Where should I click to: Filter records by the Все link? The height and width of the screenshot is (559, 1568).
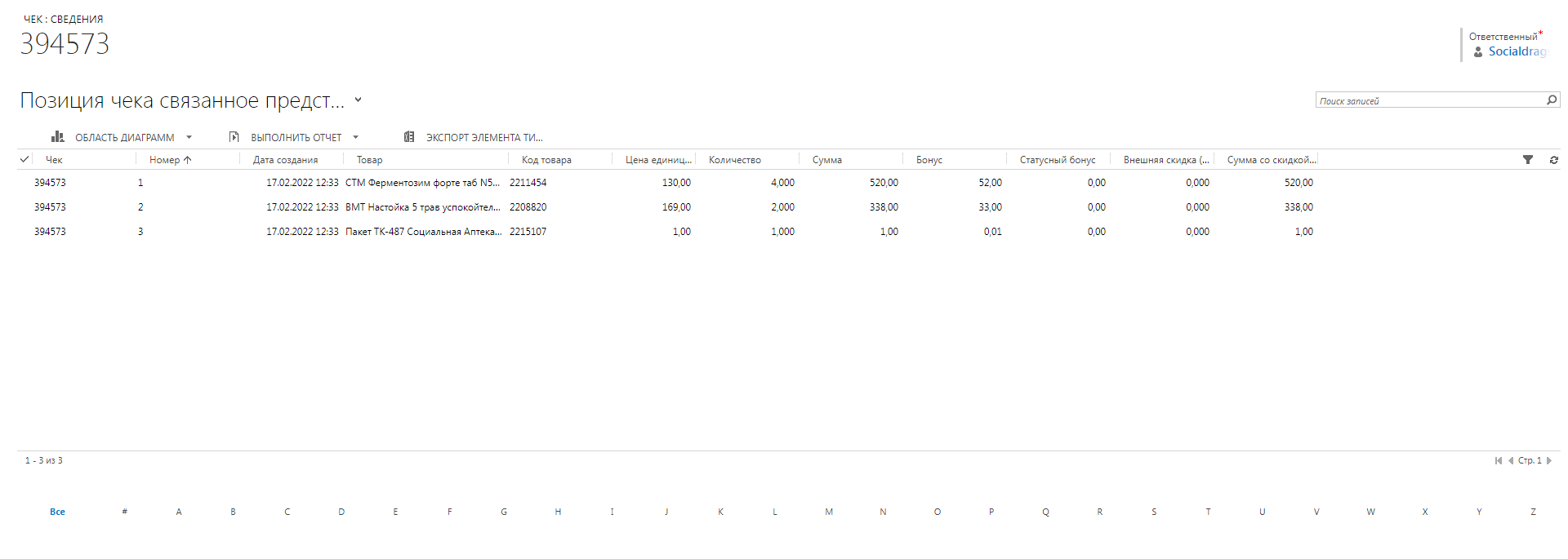(x=57, y=512)
